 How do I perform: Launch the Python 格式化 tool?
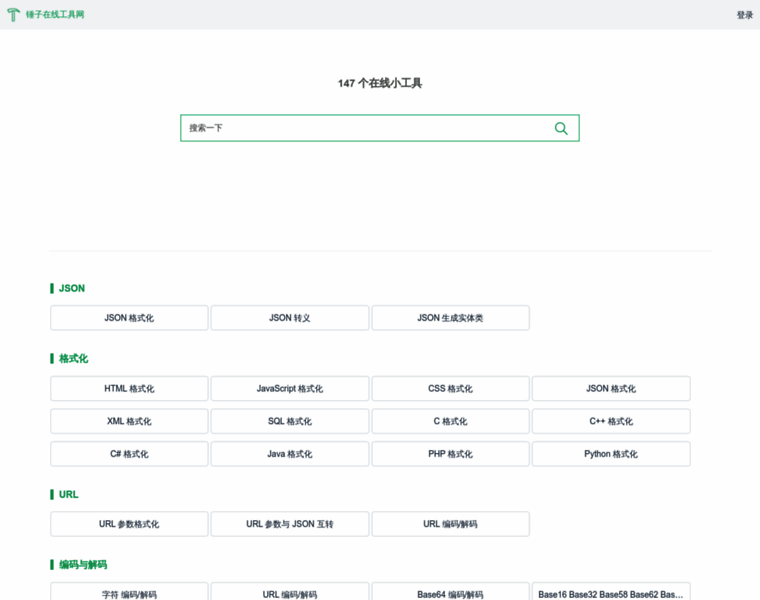[x=611, y=454]
